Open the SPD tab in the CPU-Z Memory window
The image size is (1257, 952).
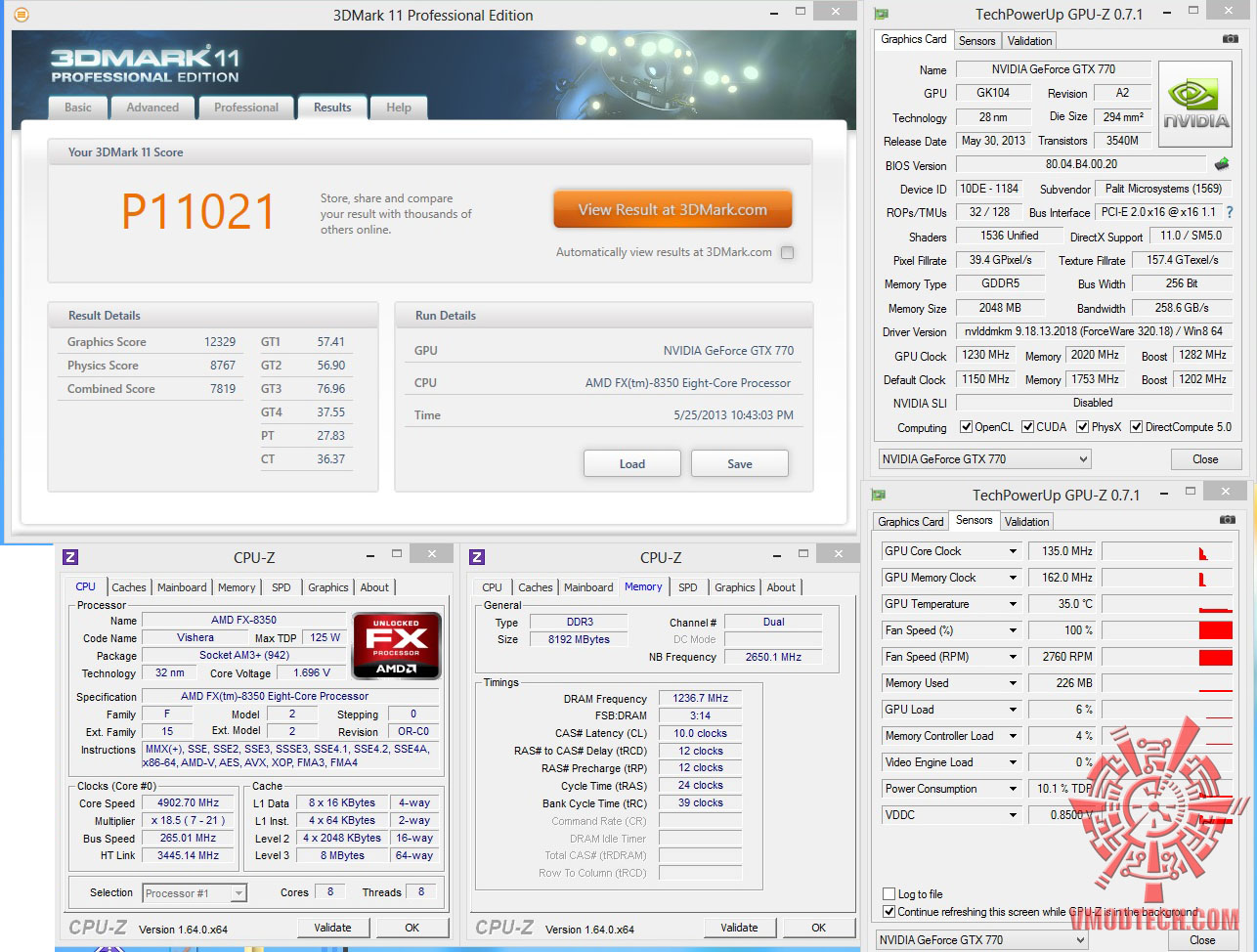688,587
